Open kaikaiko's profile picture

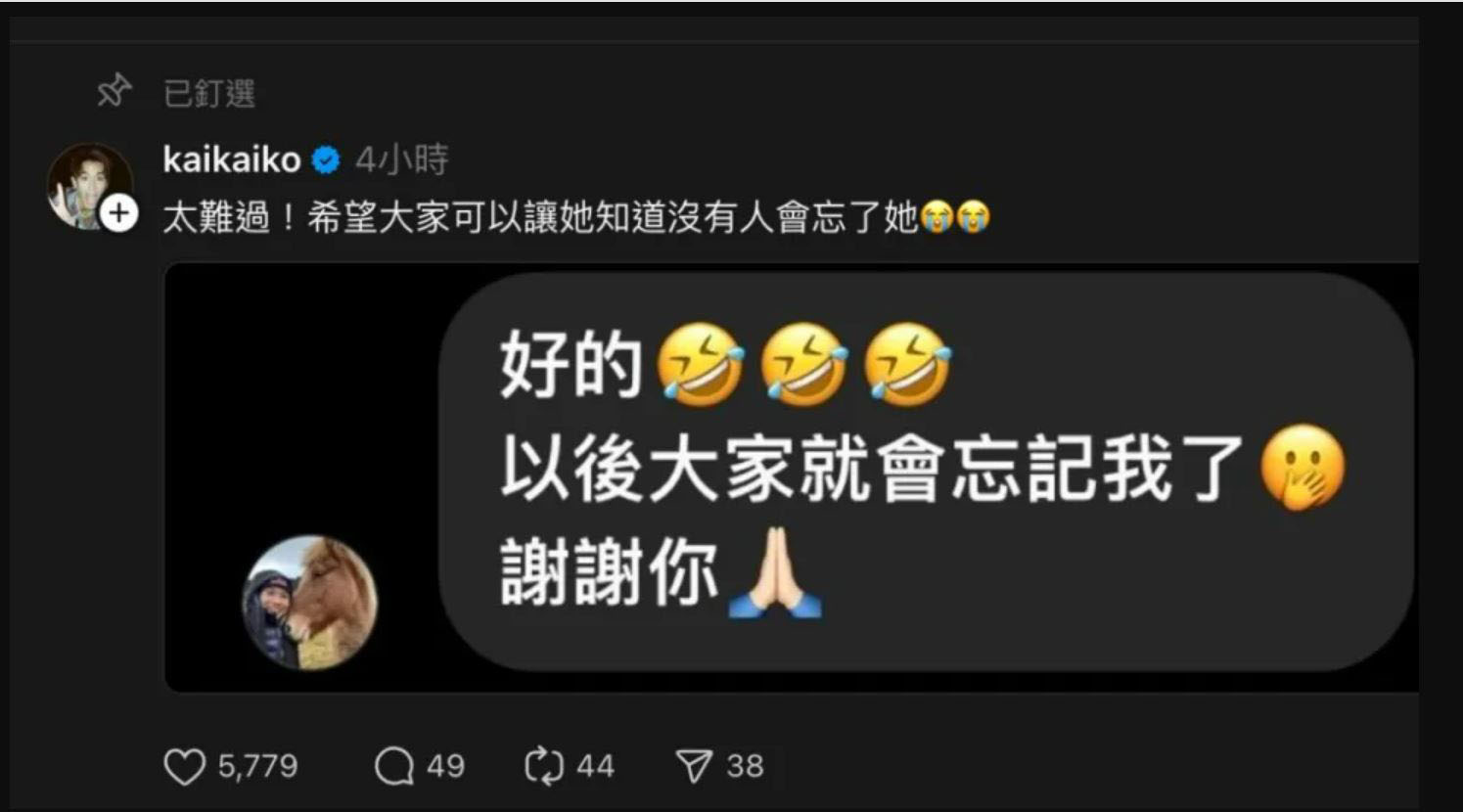90,186
